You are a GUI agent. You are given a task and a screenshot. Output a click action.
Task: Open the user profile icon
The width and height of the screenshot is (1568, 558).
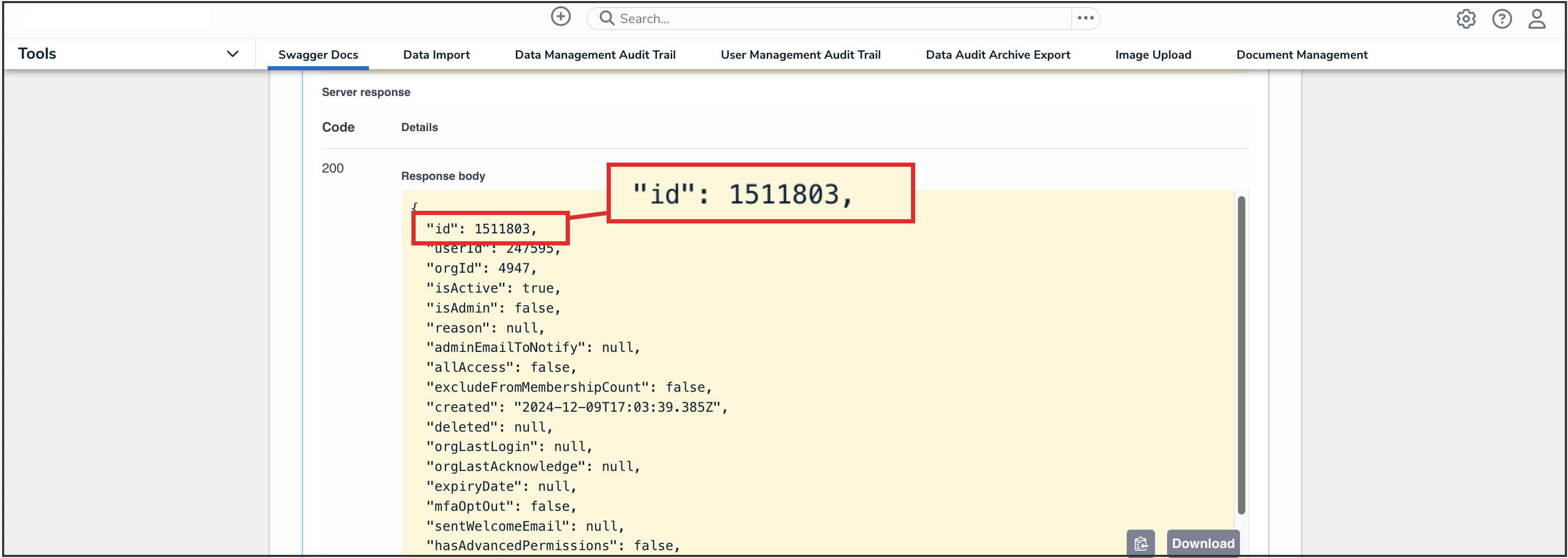pyautogui.click(x=1537, y=19)
